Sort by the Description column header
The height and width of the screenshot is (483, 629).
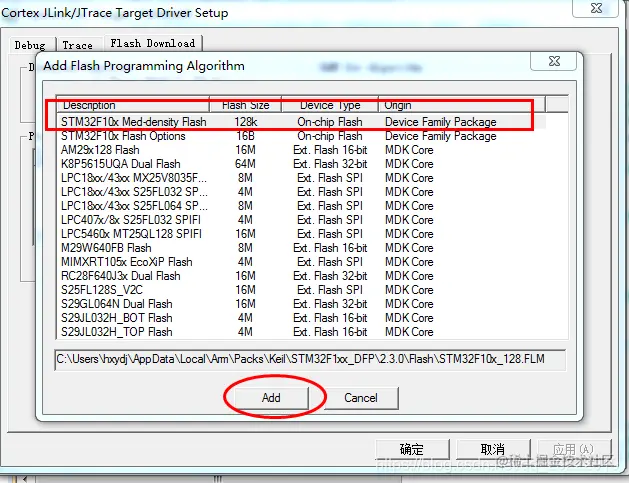133,105
